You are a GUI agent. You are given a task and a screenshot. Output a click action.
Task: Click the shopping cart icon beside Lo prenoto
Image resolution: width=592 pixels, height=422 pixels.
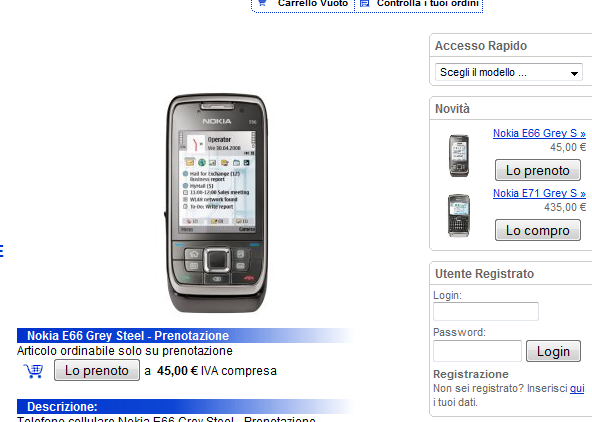point(33,371)
